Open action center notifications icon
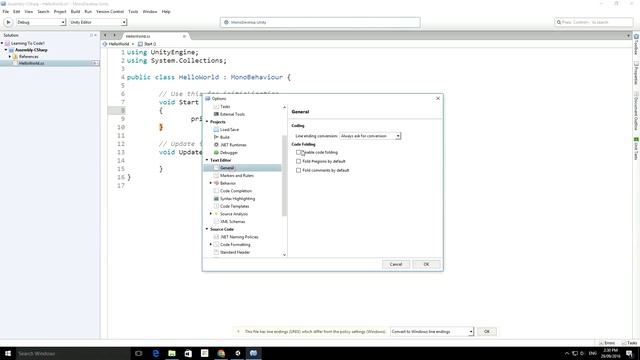The image size is (640, 360). 629,353
